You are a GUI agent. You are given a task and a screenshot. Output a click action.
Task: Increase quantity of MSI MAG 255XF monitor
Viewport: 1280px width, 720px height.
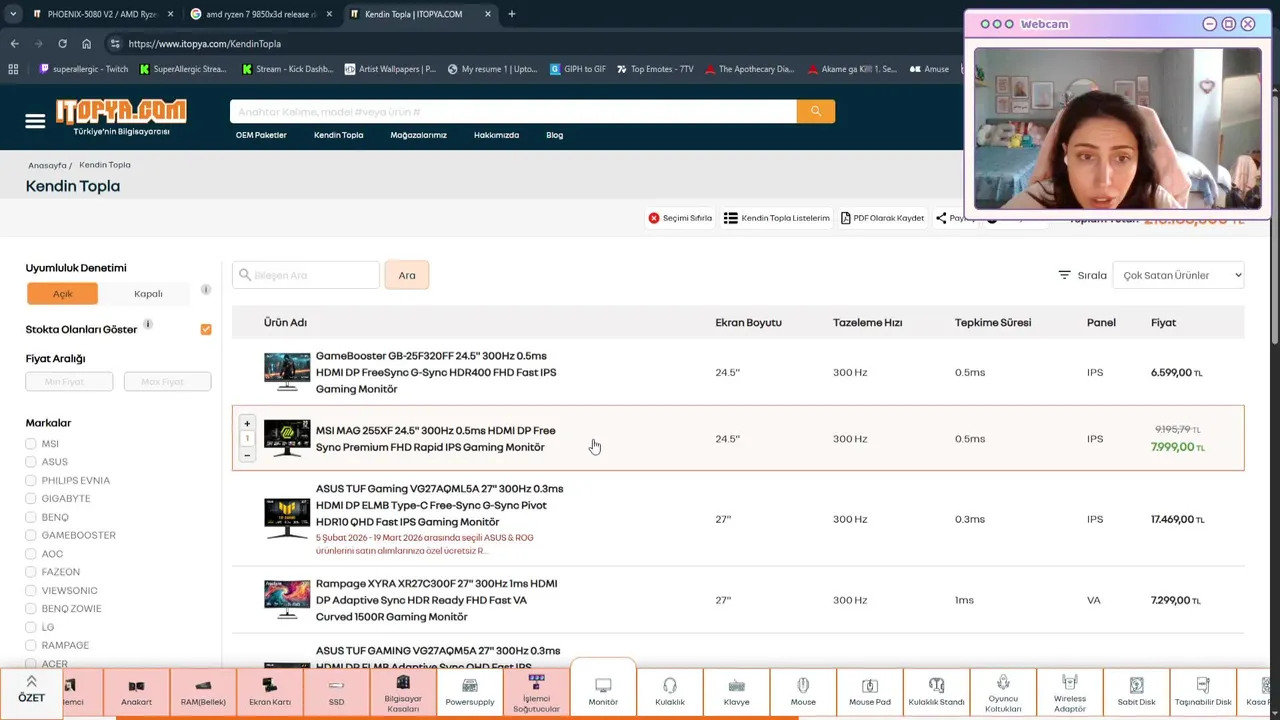(247, 423)
